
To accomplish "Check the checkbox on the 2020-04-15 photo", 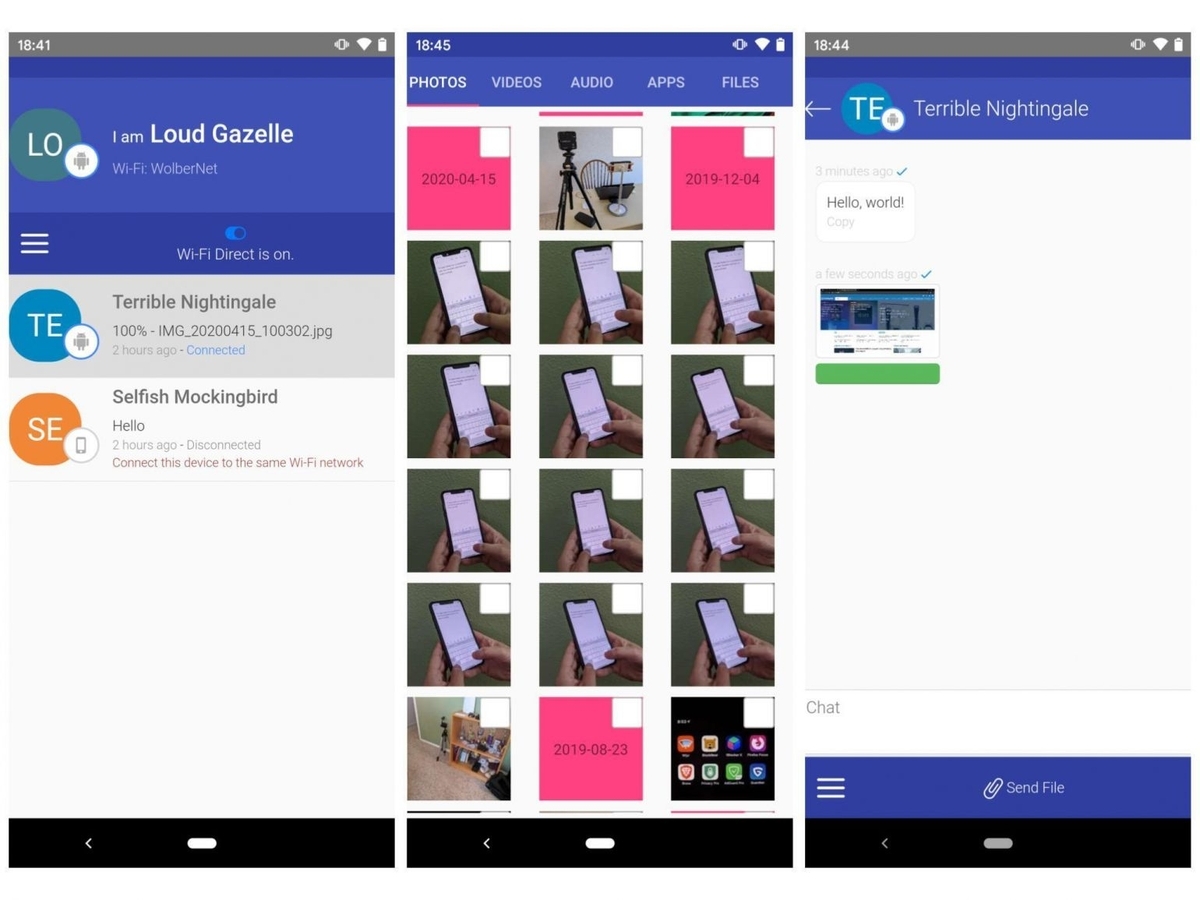I will click(495, 142).
